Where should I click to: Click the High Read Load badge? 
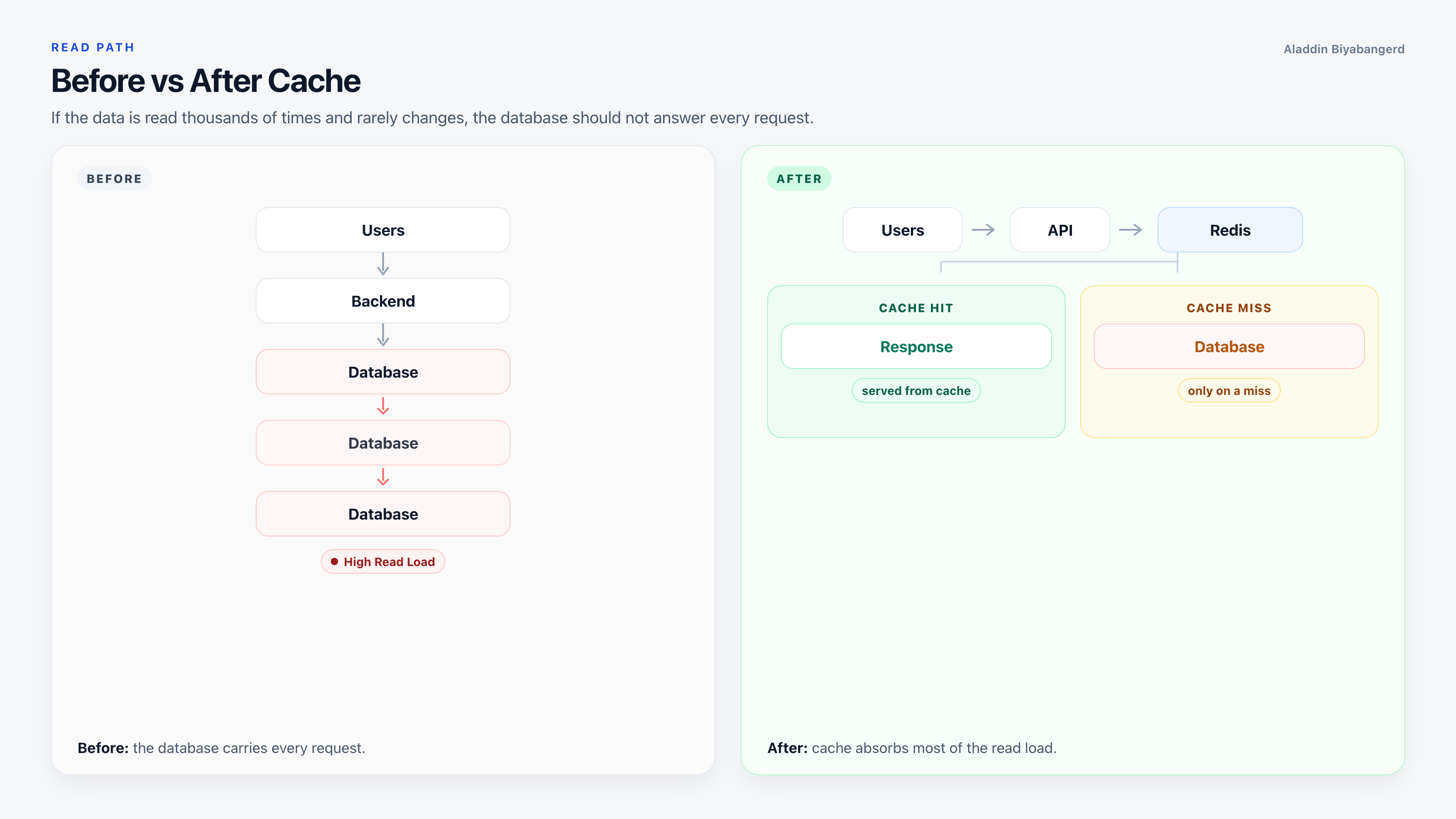(x=383, y=561)
